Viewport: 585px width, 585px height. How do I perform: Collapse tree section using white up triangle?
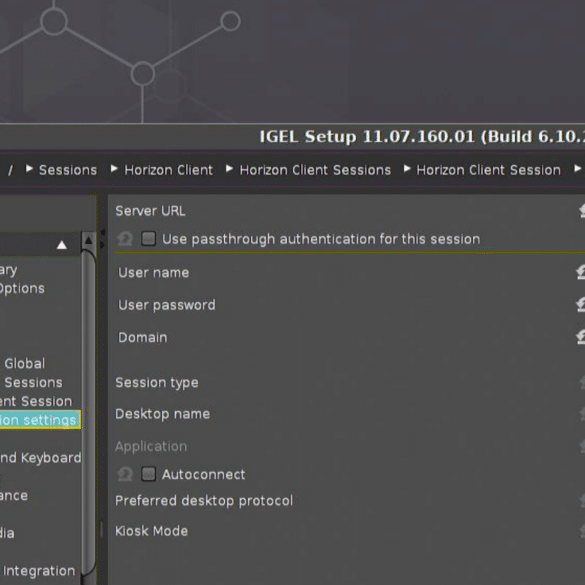click(62, 245)
